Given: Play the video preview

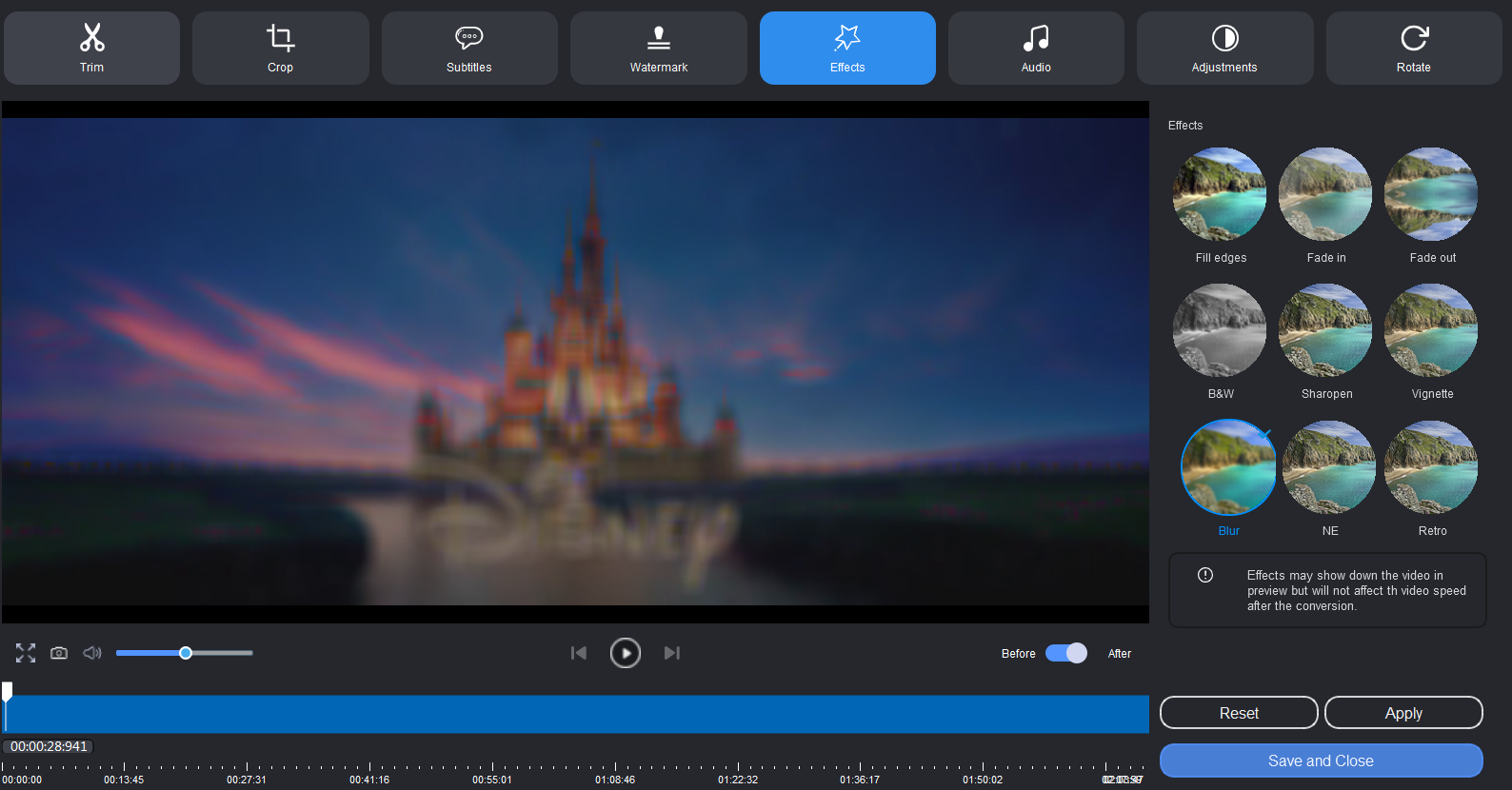Looking at the screenshot, I should tap(626, 653).
